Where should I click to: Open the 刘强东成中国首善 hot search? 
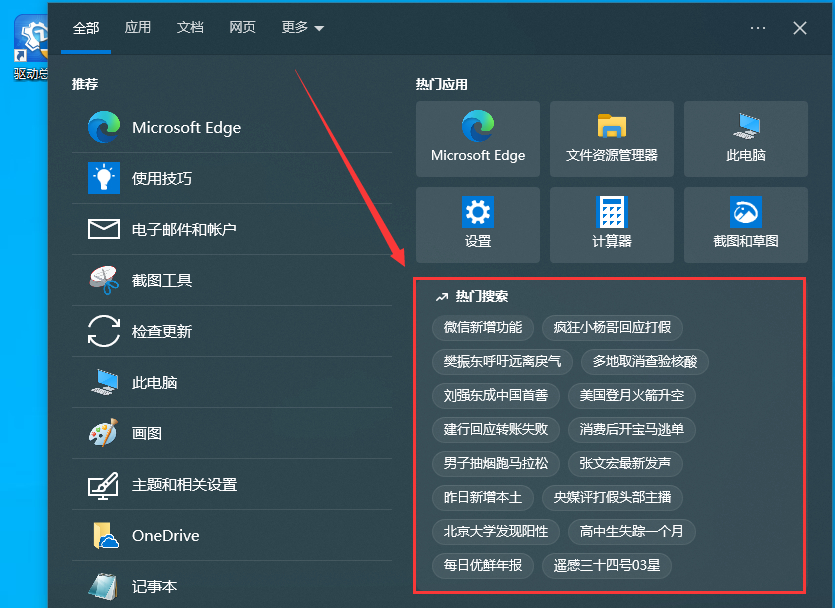tap(494, 396)
